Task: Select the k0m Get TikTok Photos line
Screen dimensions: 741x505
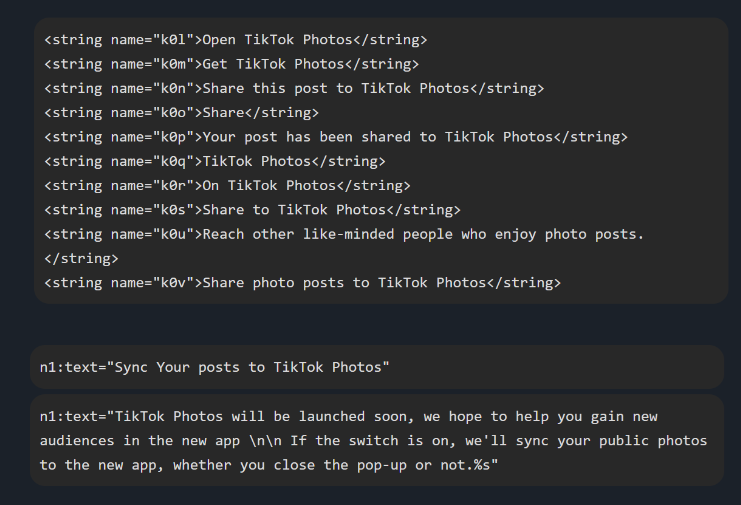Action: (x=232, y=64)
